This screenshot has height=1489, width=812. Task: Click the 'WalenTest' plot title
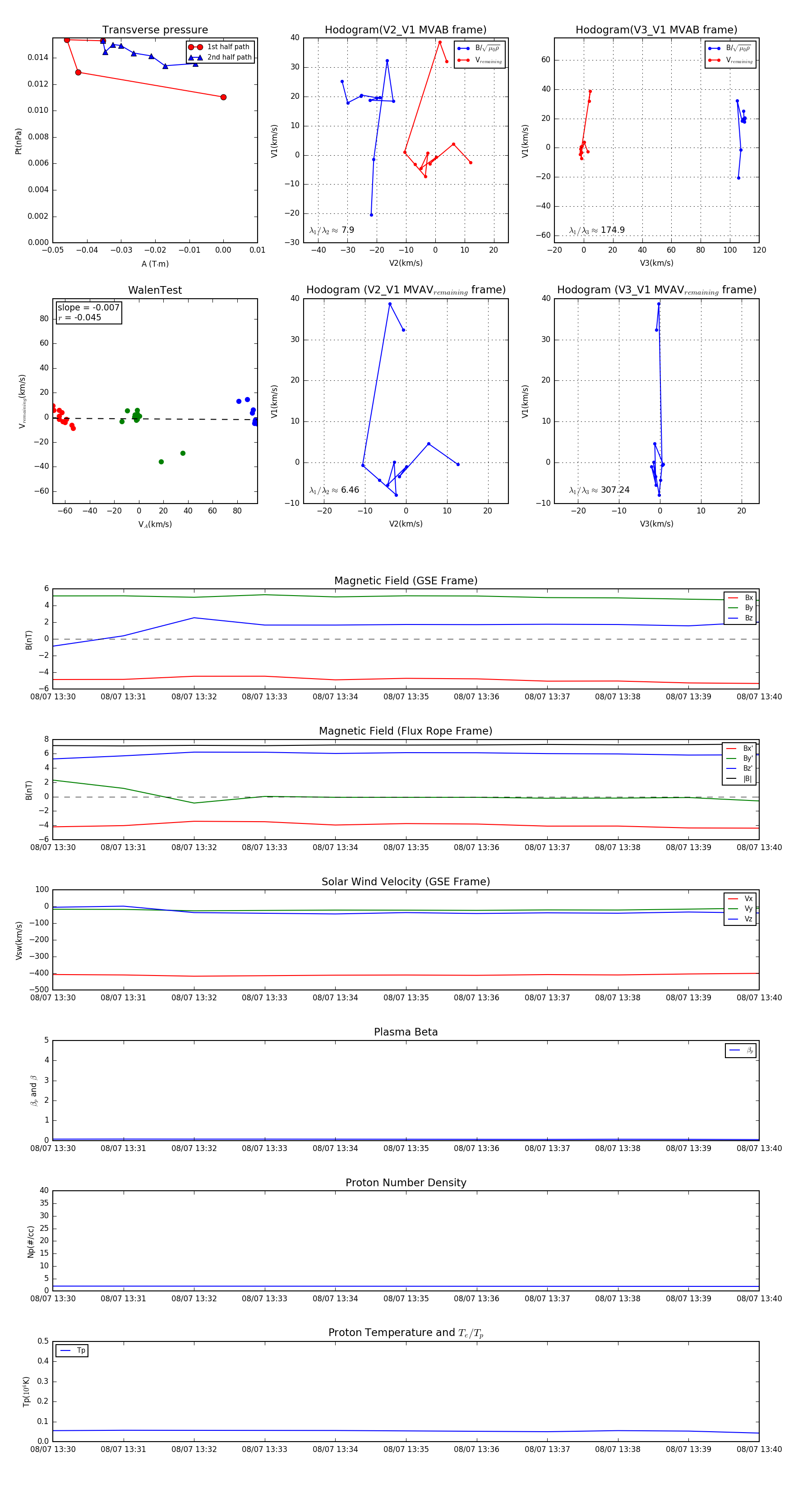[155, 290]
